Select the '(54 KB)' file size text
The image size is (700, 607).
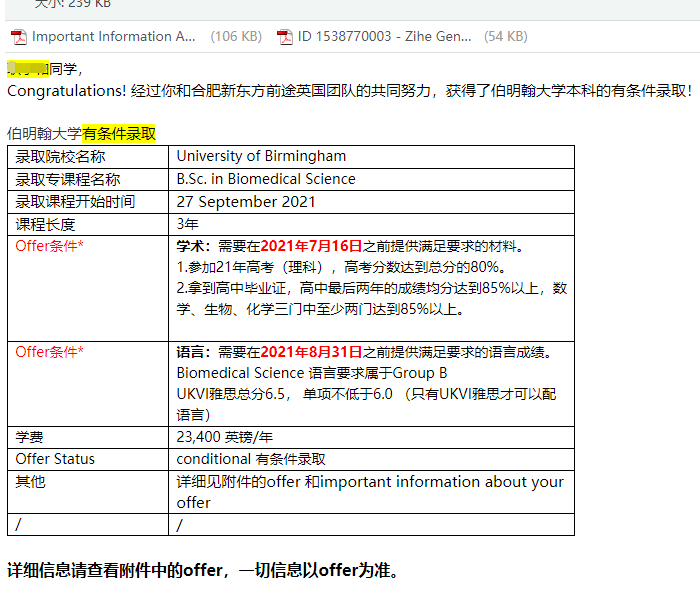pyautogui.click(x=506, y=36)
